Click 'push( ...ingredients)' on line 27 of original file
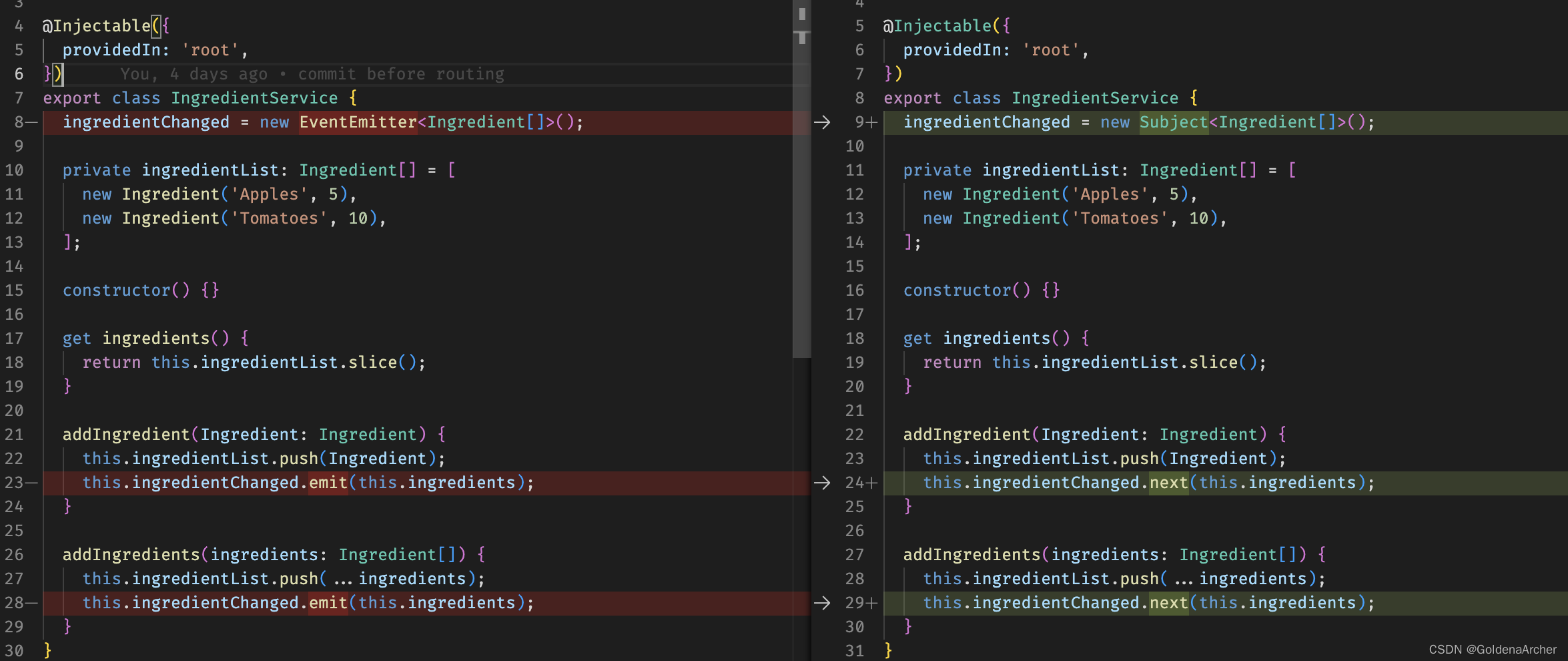The height and width of the screenshot is (661, 1568). click(x=378, y=579)
